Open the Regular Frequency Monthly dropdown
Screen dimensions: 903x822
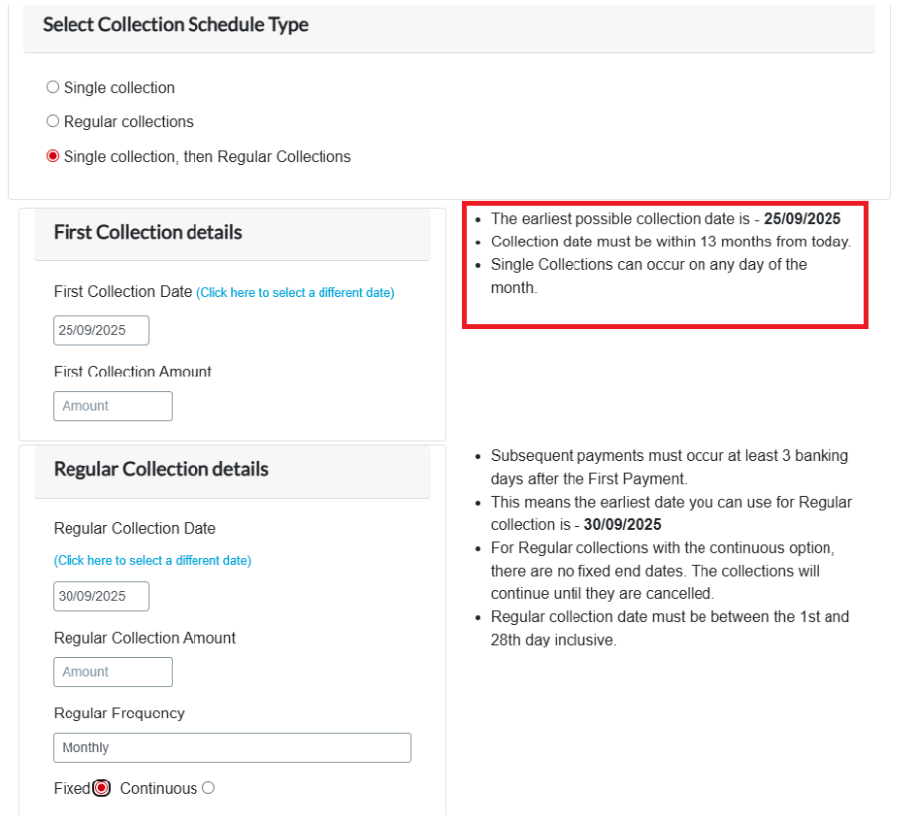[232, 748]
